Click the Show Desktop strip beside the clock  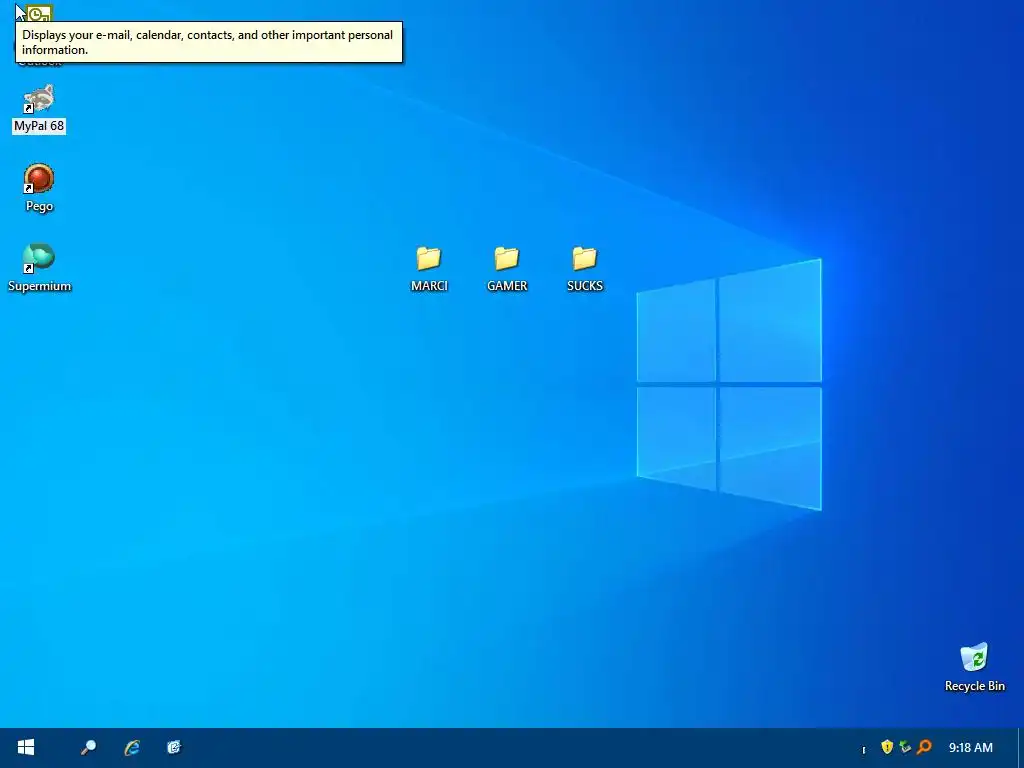coord(1020,748)
